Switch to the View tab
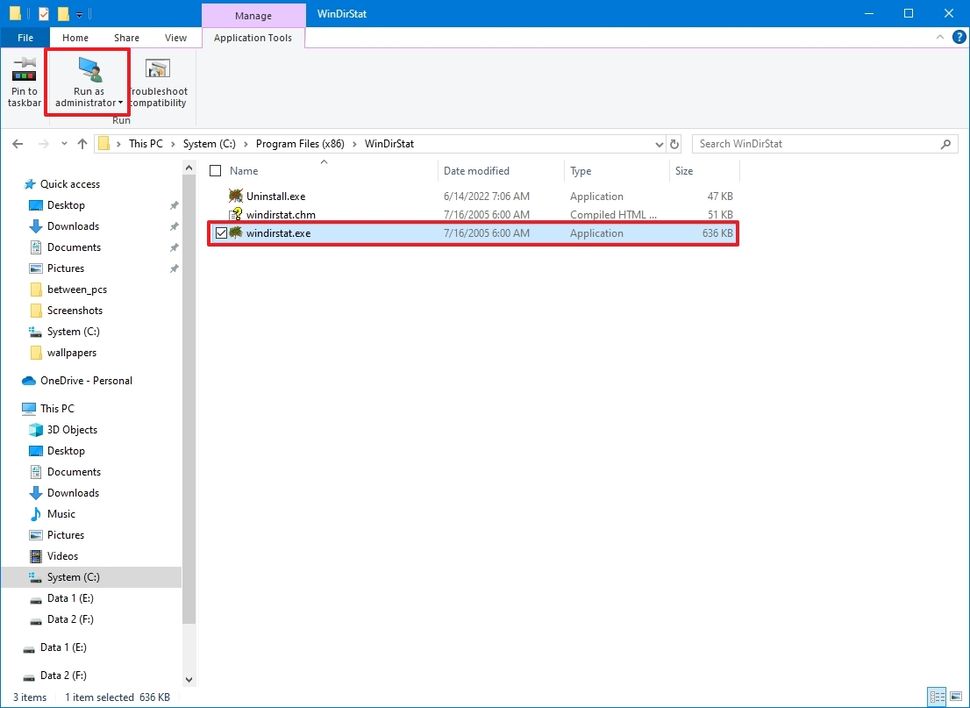 coord(176,37)
